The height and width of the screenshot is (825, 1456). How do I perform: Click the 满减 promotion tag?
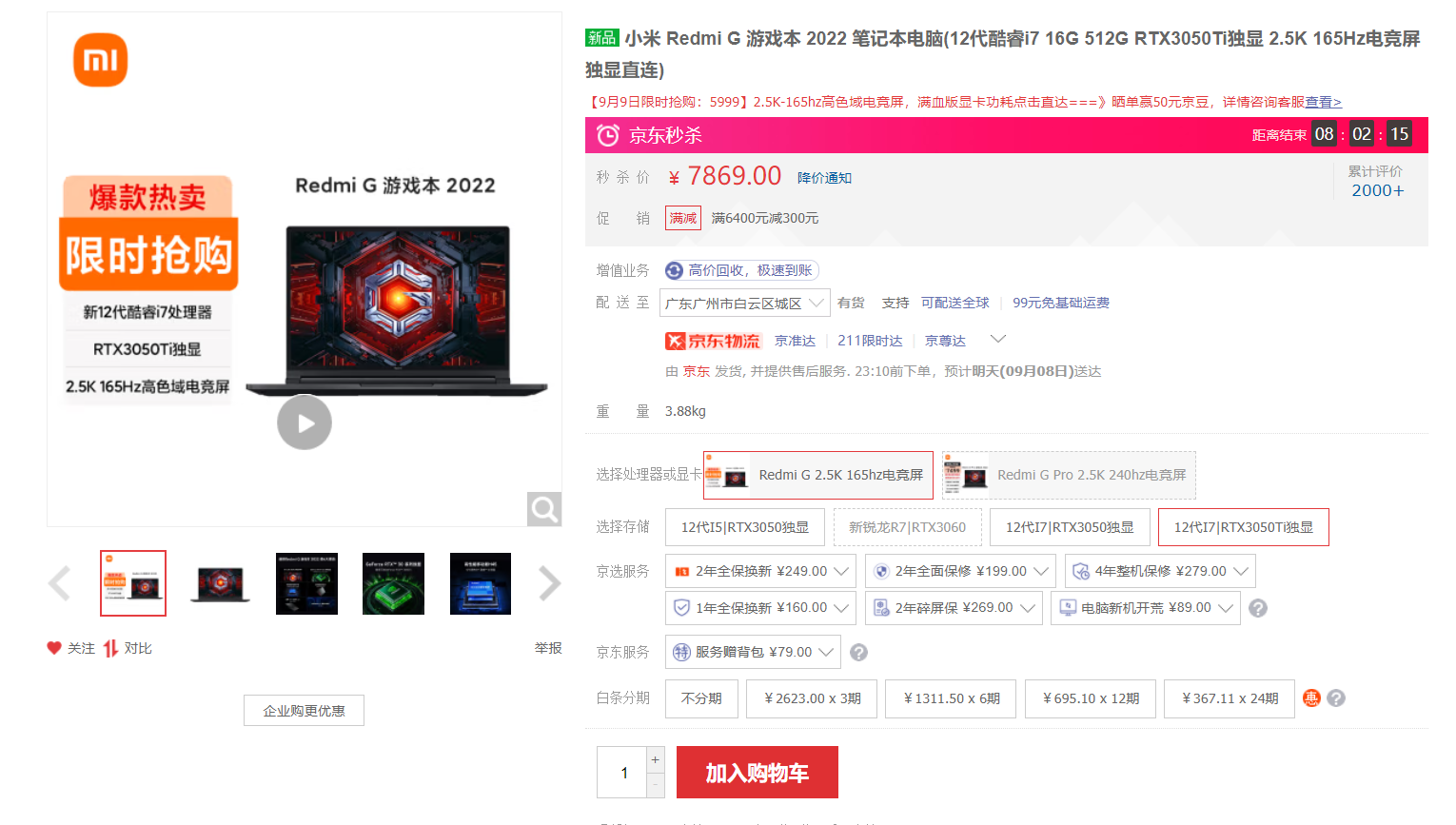pos(683,218)
